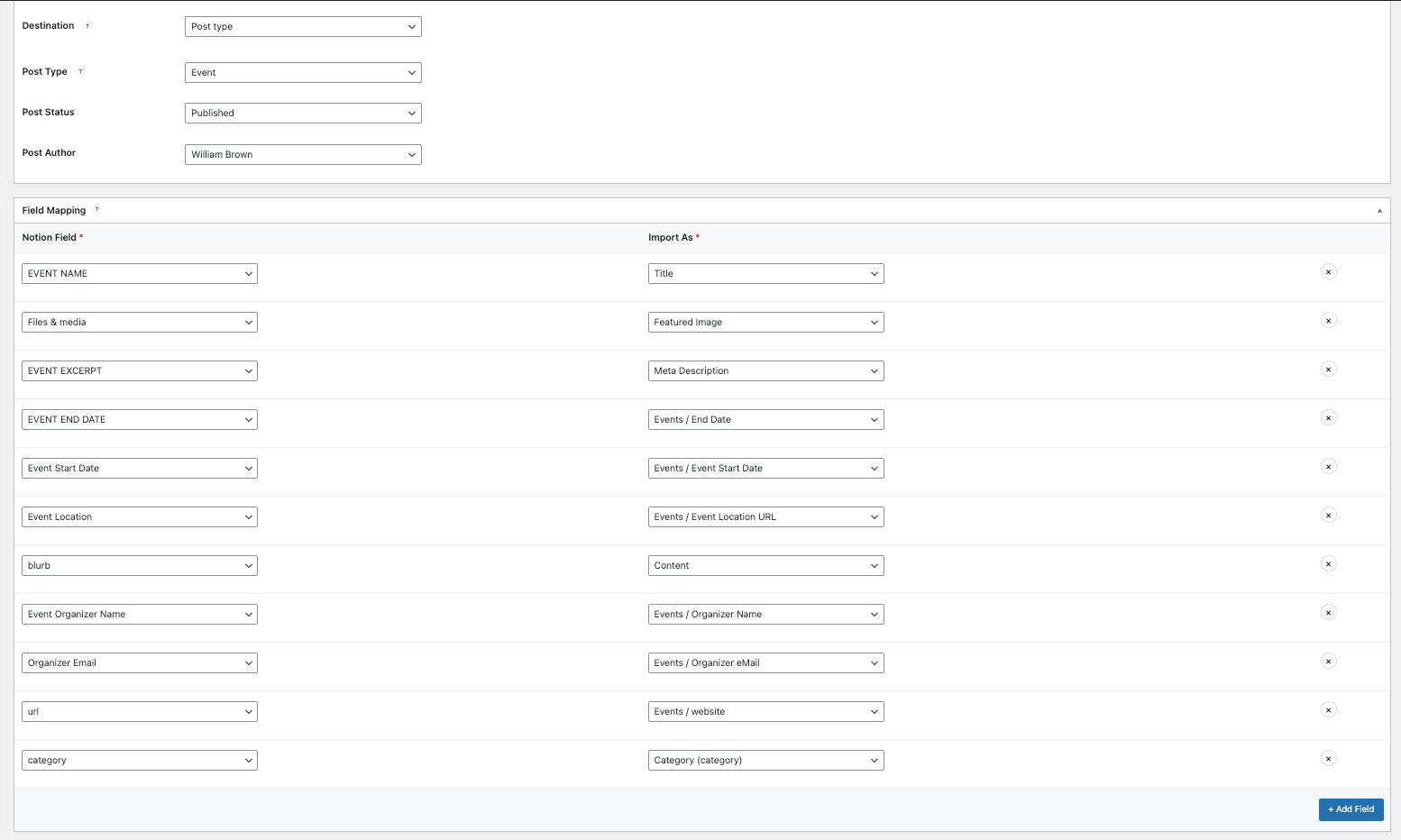Remove the Organizer Email mapping row
Screen dimensions: 1401x840
[1328, 661]
